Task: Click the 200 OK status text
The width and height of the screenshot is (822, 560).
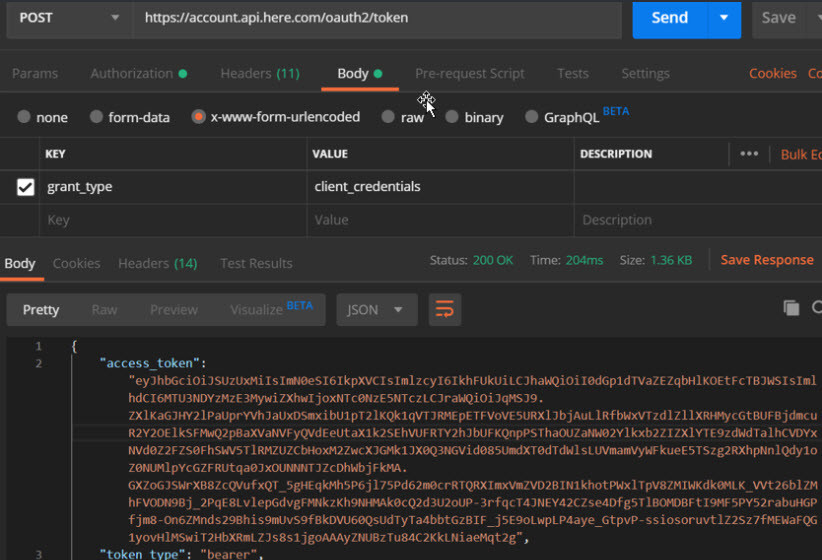Action: [x=493, y=260]
